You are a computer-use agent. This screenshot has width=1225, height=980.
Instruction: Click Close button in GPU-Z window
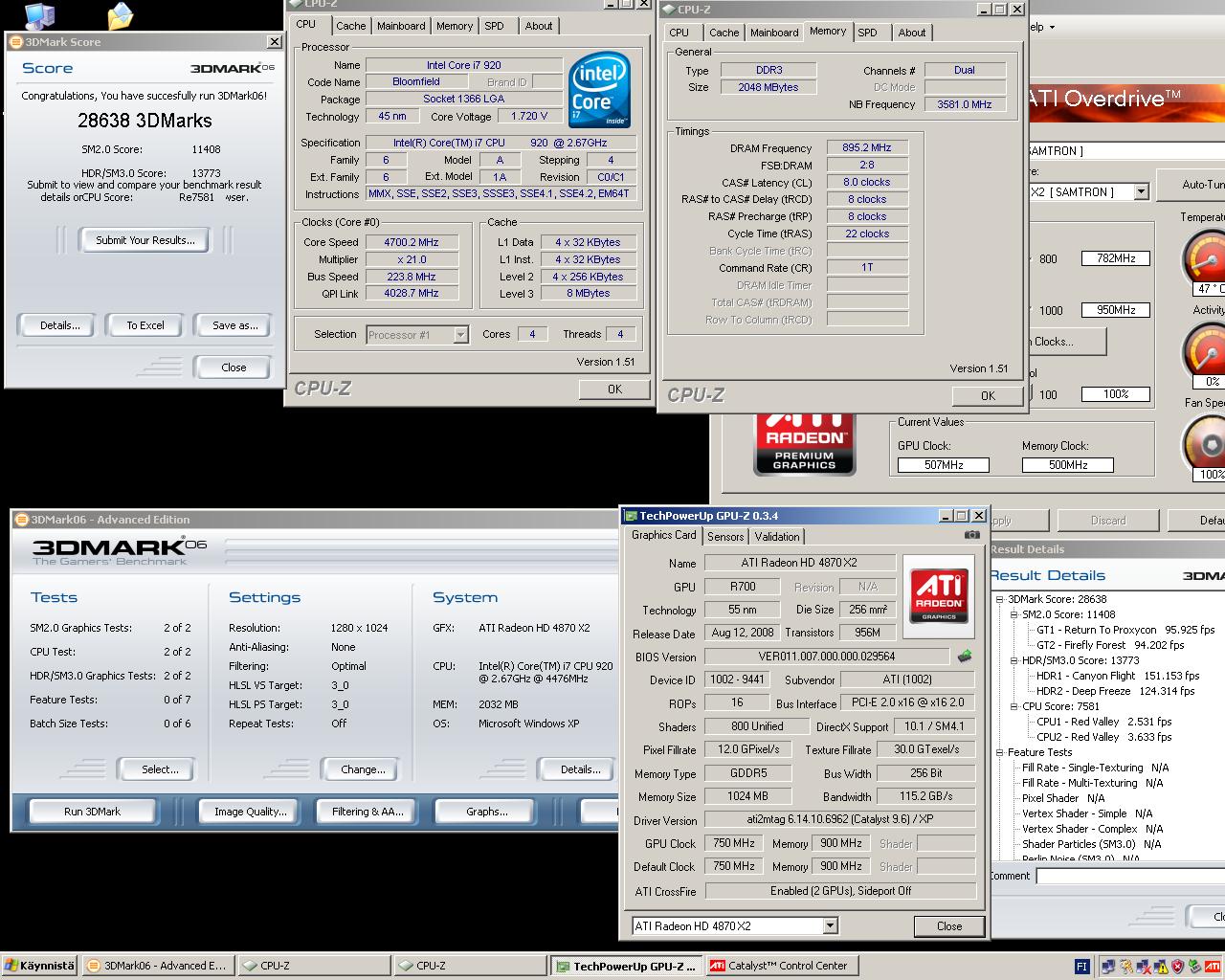(949, 926)
